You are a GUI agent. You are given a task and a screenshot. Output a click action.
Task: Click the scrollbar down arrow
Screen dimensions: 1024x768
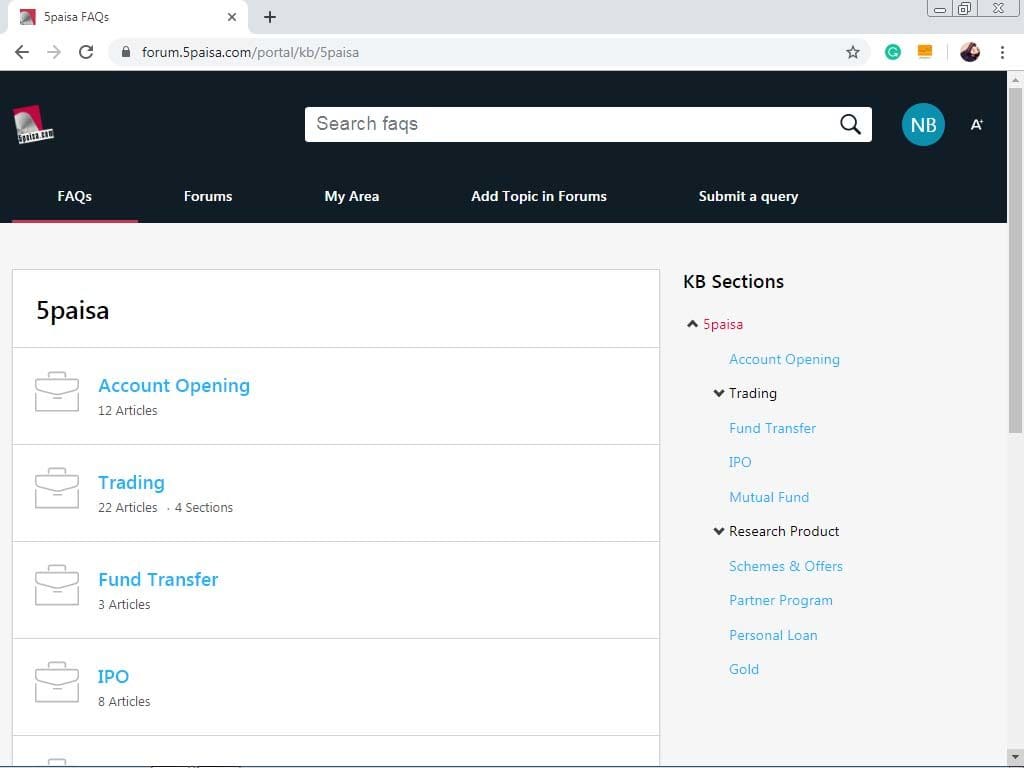click(x=1014, y=757)
